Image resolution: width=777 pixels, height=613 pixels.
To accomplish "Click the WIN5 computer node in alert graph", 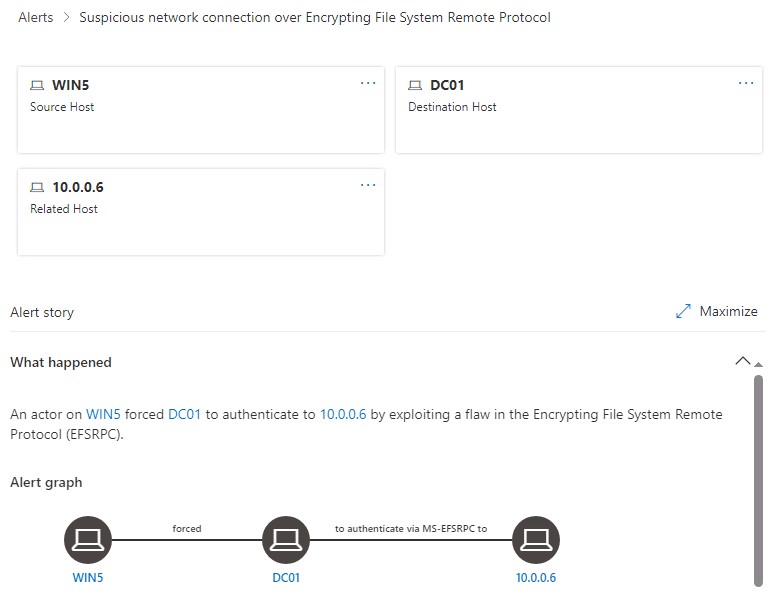I will point(88,541).
